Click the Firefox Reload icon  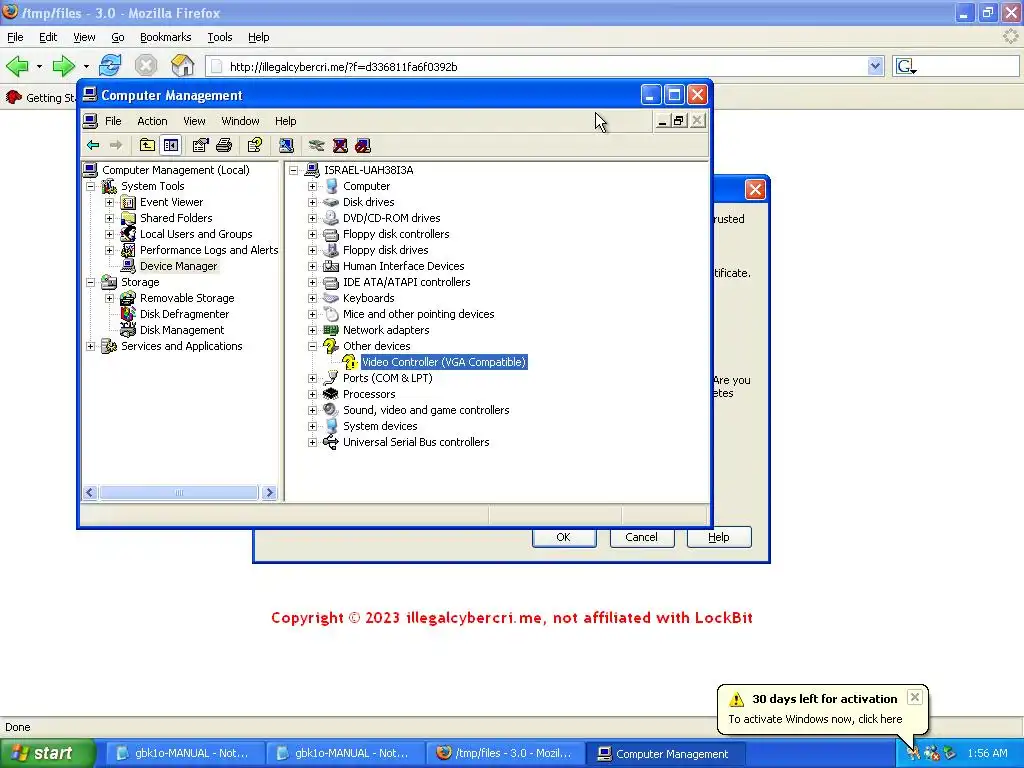[x=110, y=65]
